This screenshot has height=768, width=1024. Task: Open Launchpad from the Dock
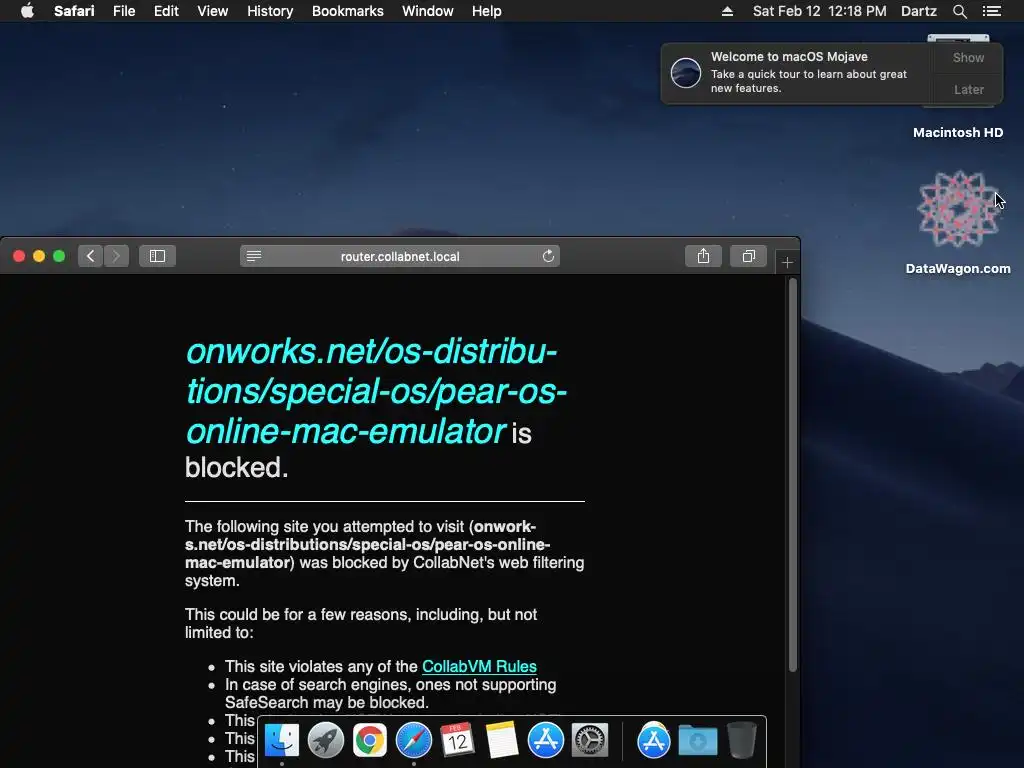pos(326,741)
